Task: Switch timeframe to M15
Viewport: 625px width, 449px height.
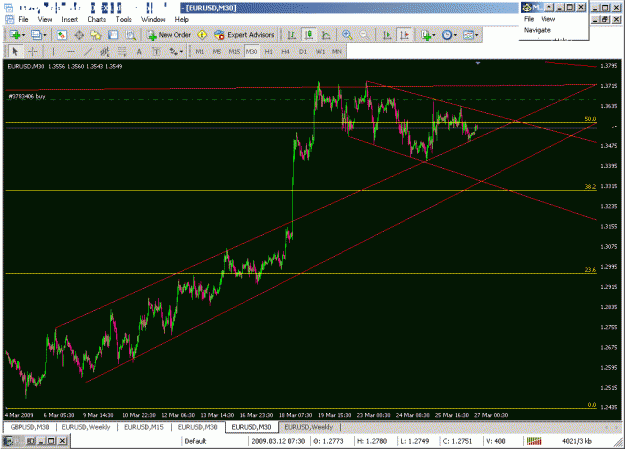Action: click(x=234, y=51)
